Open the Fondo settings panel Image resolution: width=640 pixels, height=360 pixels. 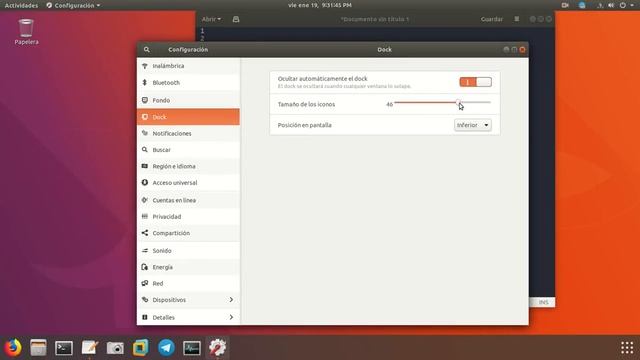(x=188, y=100)
